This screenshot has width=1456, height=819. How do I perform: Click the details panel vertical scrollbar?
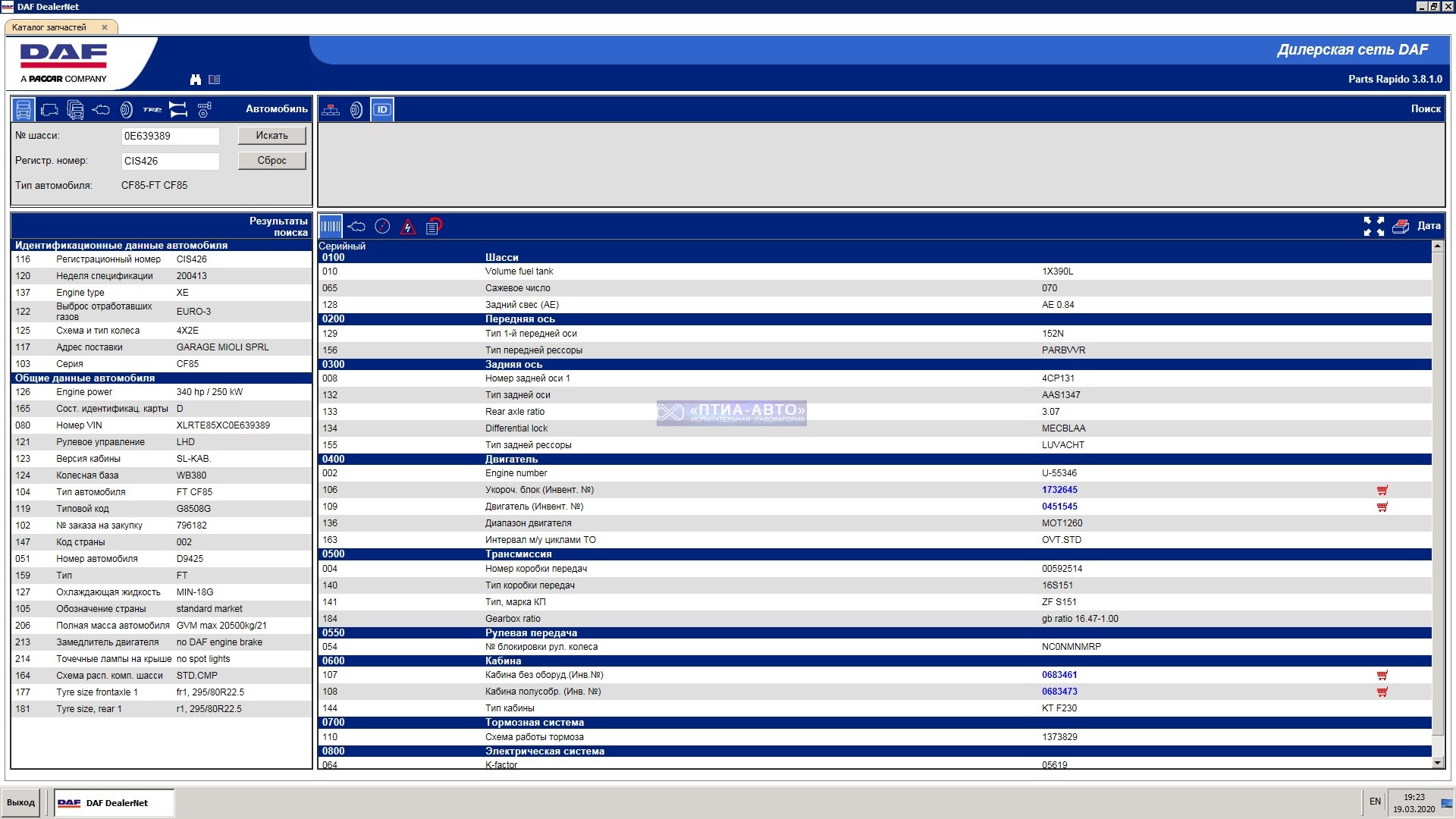[x=1437, y=493]
